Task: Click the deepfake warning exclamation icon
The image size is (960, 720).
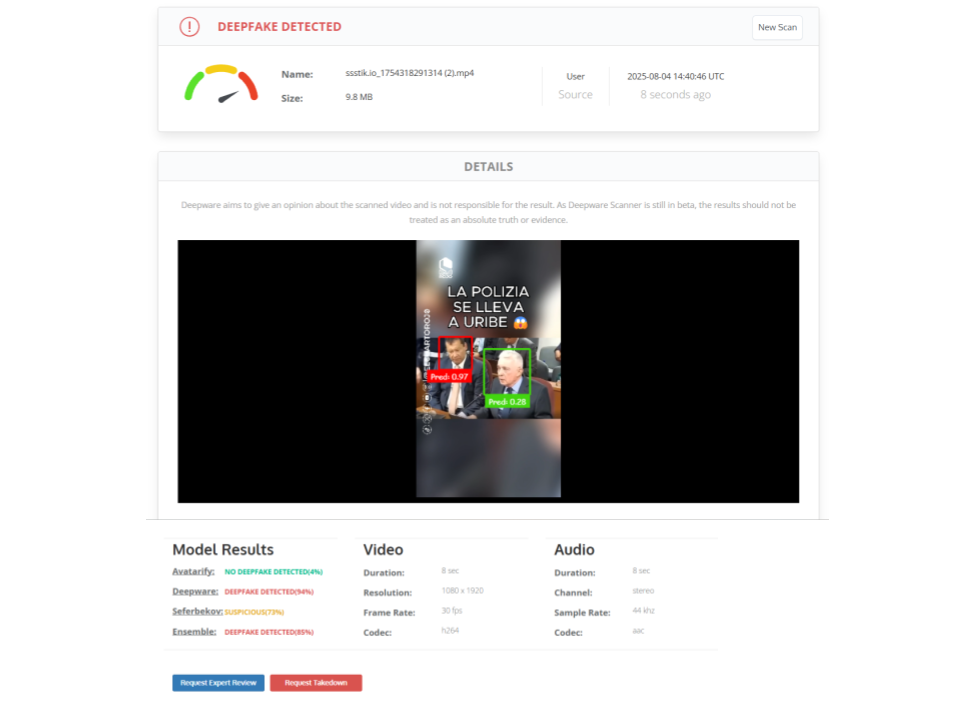Action: click(189, 27)
